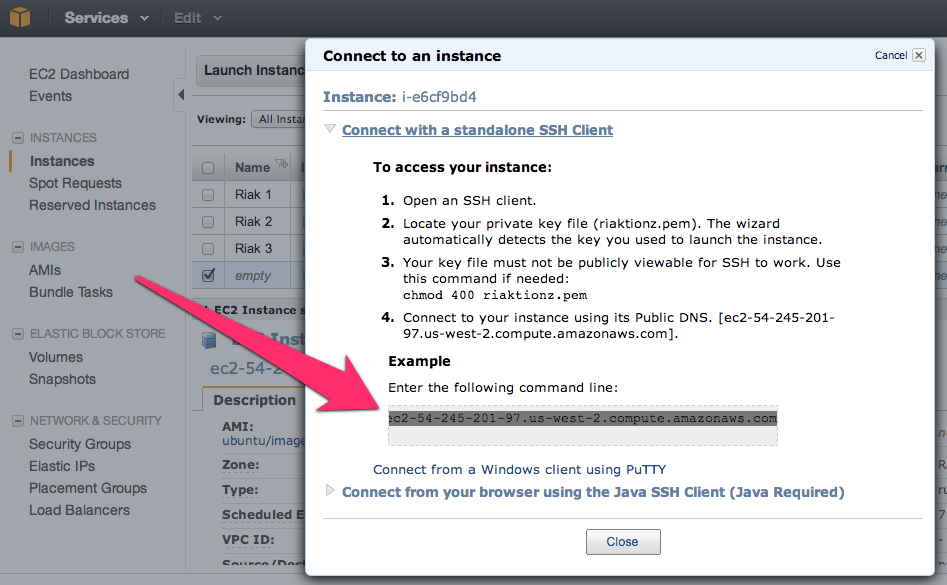Screen dimensions: 947x585
Task: Select the Riak 3 instance name
Action: pyautogui.click(x=254, y=249)
